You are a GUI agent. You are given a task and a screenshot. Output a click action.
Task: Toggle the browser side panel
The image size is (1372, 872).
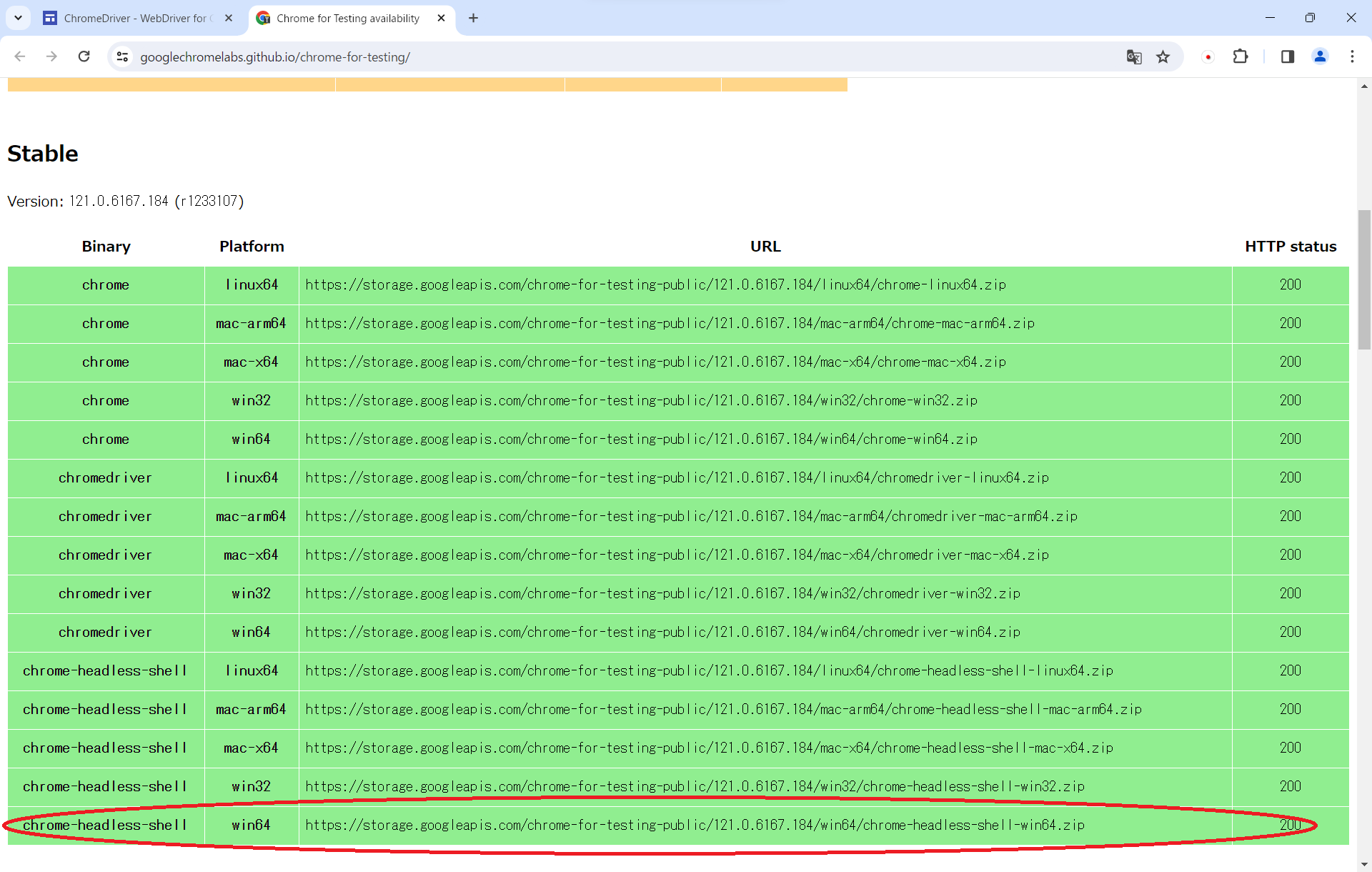coord(1287,56)
